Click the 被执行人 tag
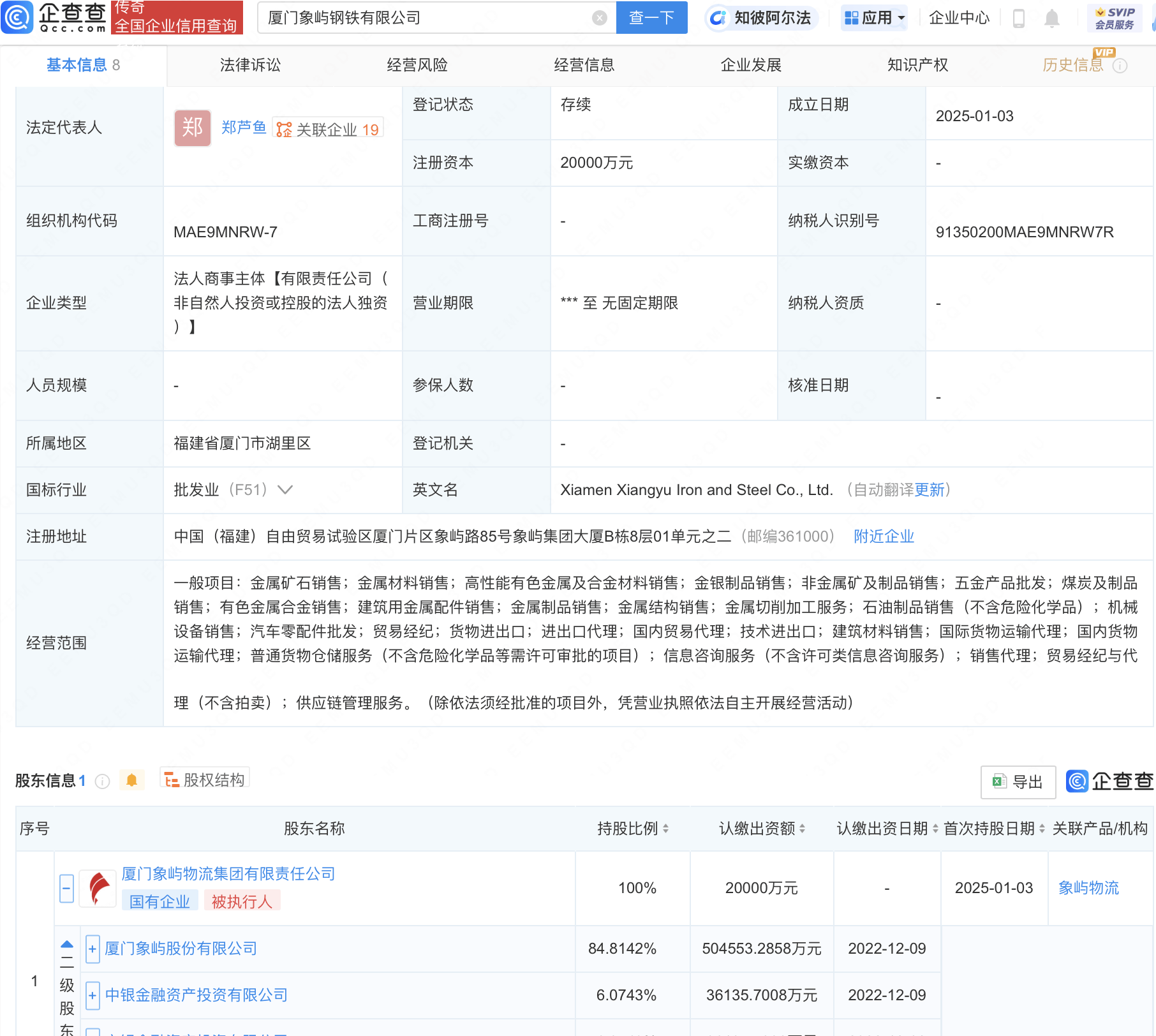This screenshot has height=1036, width=1156. pos(242,901)
